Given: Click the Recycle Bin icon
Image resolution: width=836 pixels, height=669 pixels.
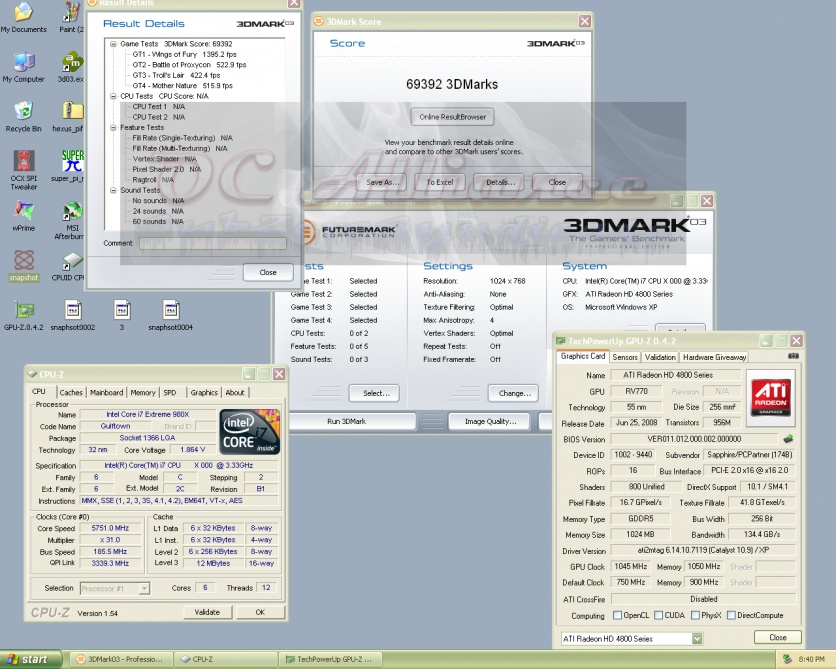Looking at the screenshot, I should (23, 111).
